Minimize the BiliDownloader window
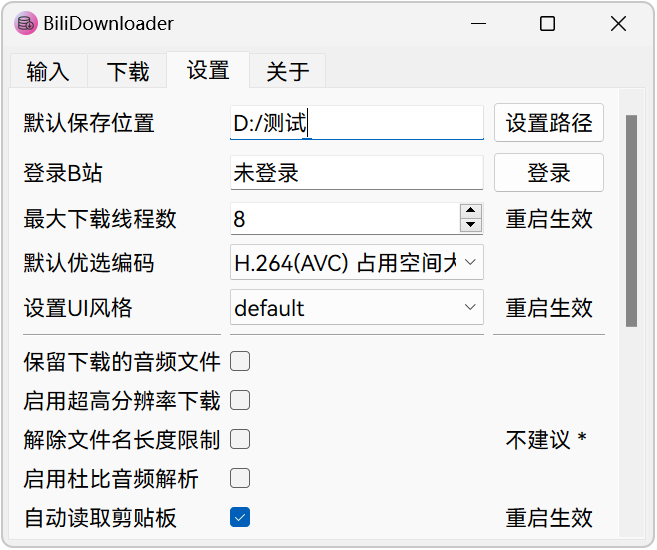Viewport: 657px width, 550px height. point(478,23)
